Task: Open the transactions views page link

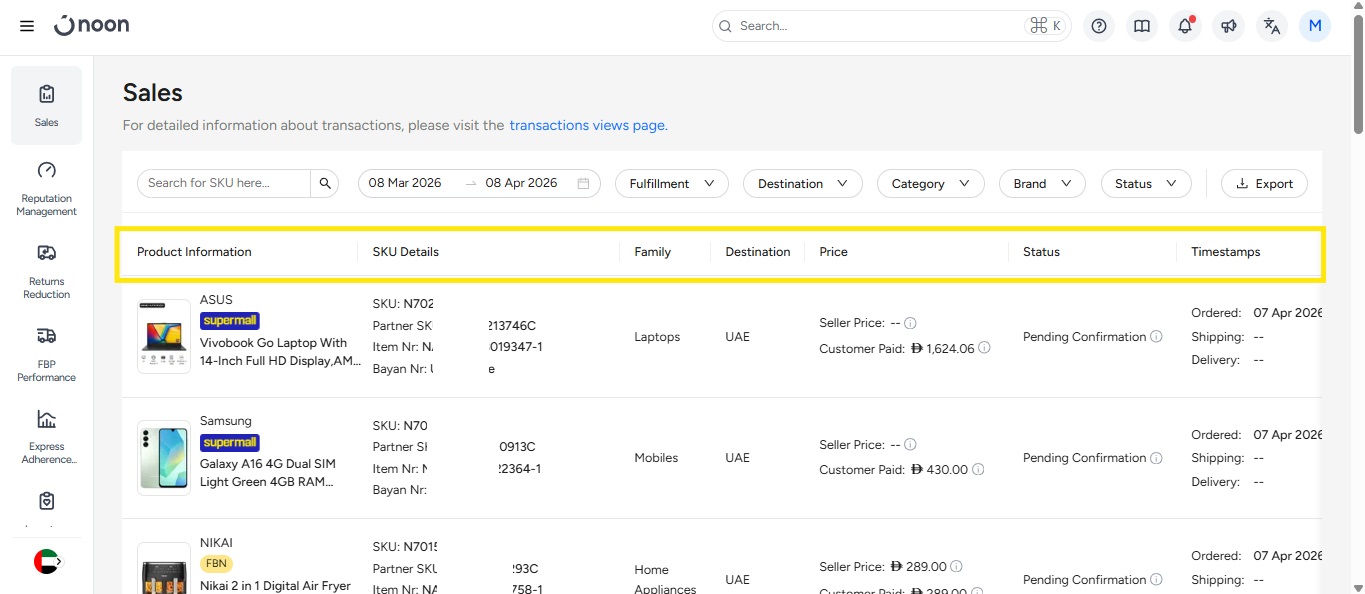Action: 588,126
